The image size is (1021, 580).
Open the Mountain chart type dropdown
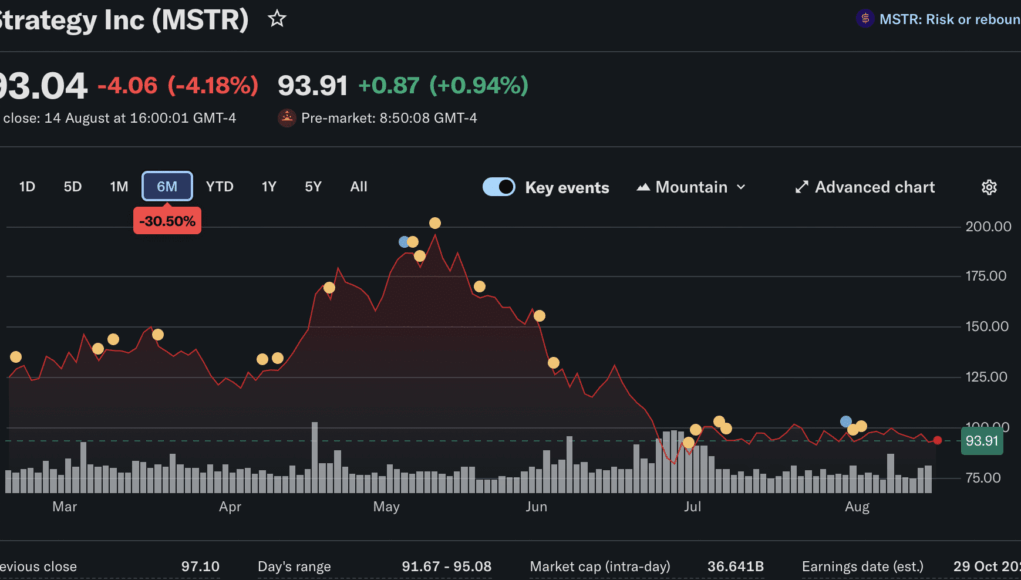point(691,187)
